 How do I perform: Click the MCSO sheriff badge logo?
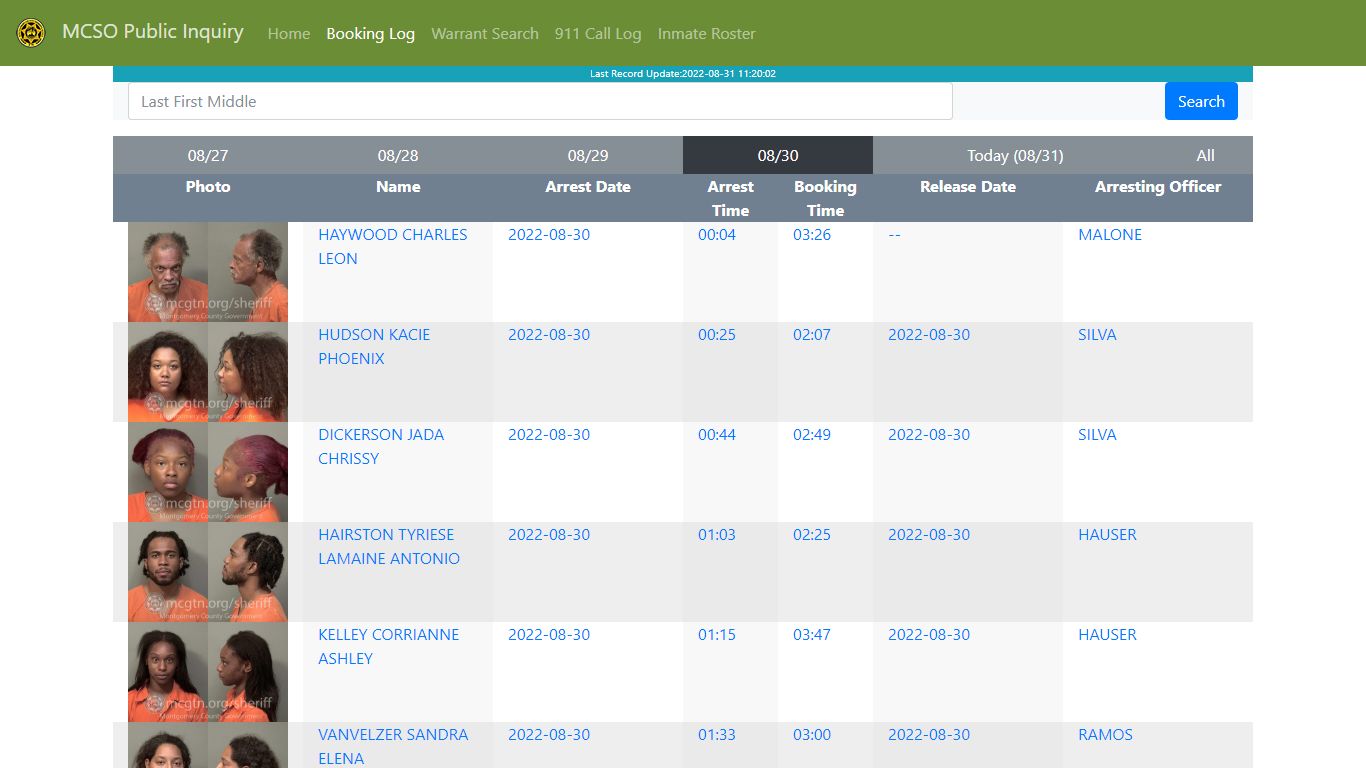click(31, 33)
